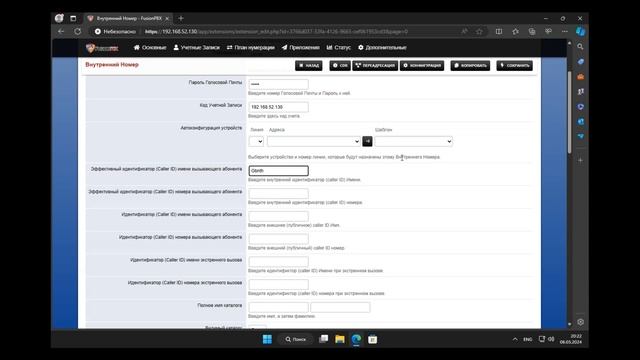Click the emergency caller ID name field
This screenshot has height=360, width=640.
click(278, 262)
